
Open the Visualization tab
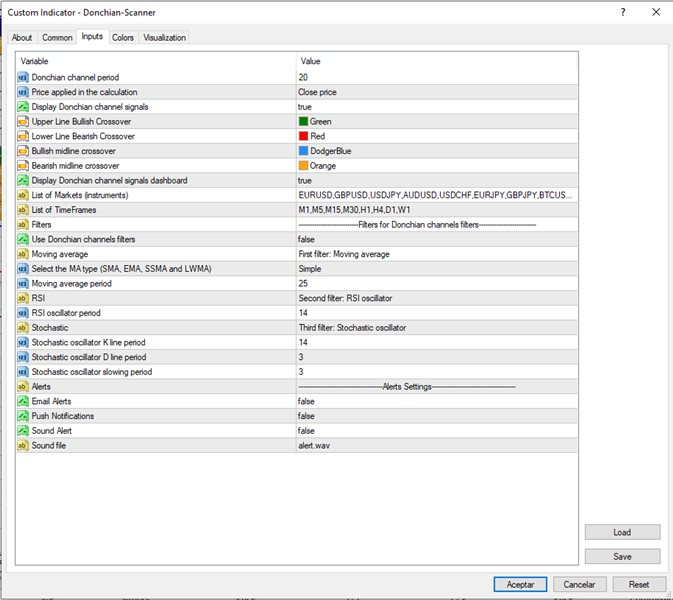pyautogui.click(x=164, y=38)
